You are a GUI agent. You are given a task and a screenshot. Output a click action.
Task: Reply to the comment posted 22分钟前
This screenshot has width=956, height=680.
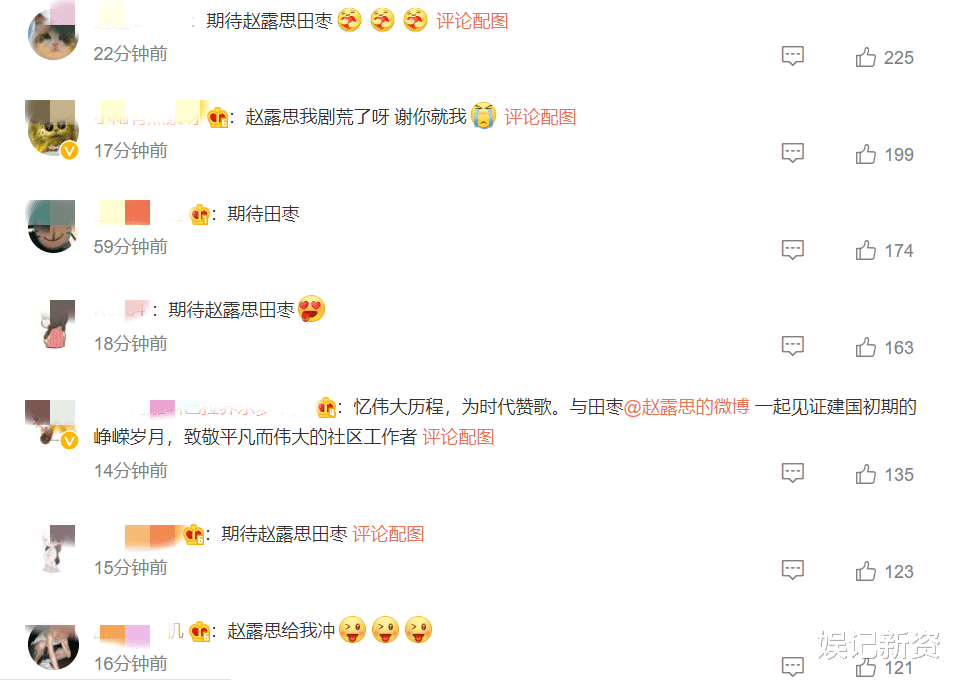click(793, 56)
